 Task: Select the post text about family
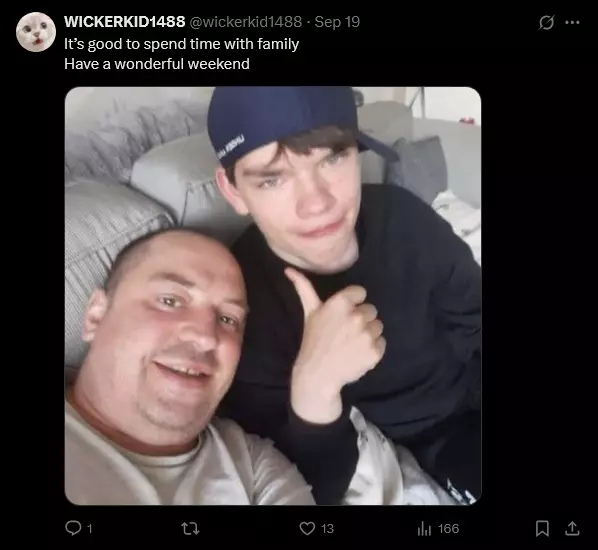point(182,44)
